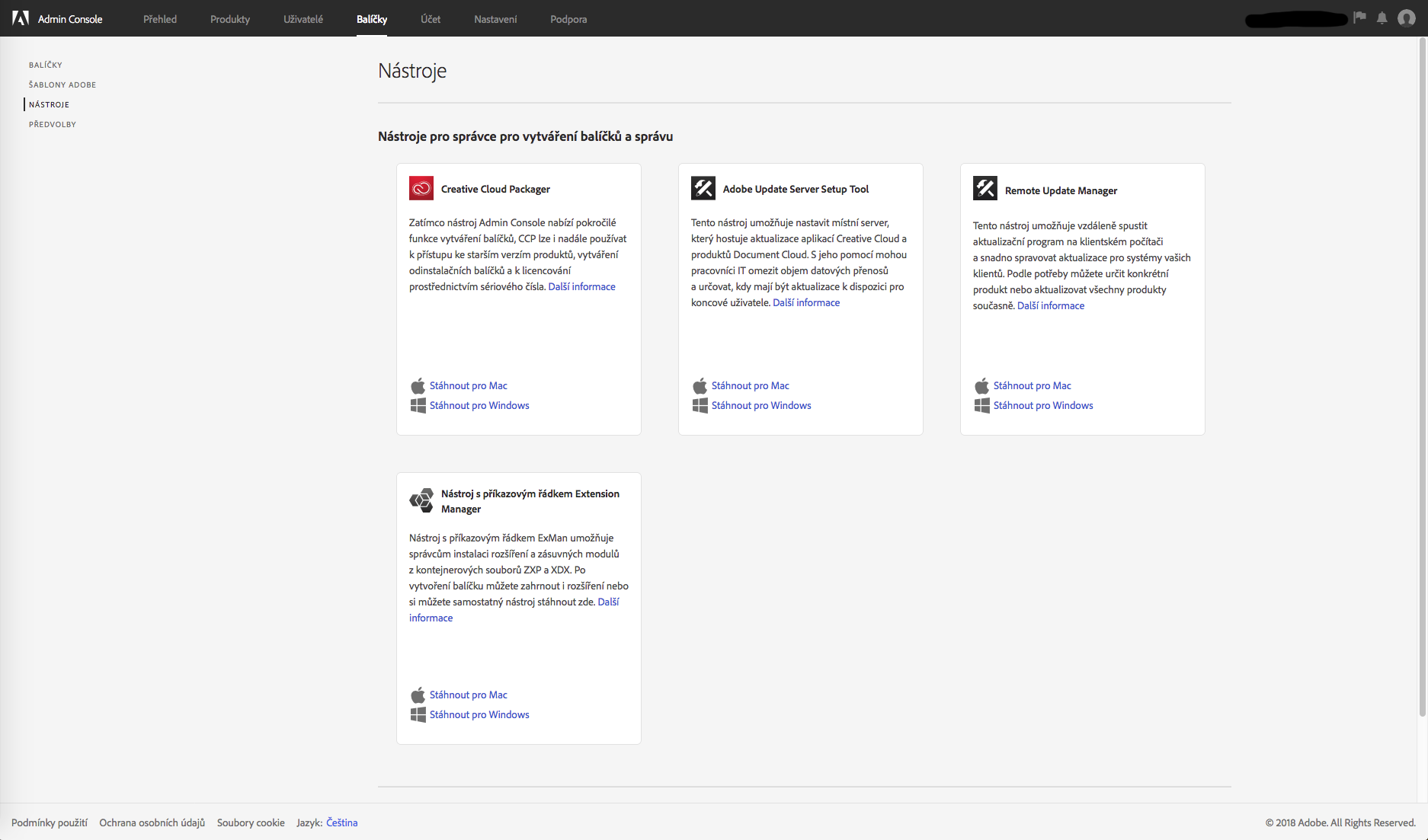Click Windows icon under Adobe Update Server Setup Tool
Viewport: 1428px width, 840px height.
[700, 405]
